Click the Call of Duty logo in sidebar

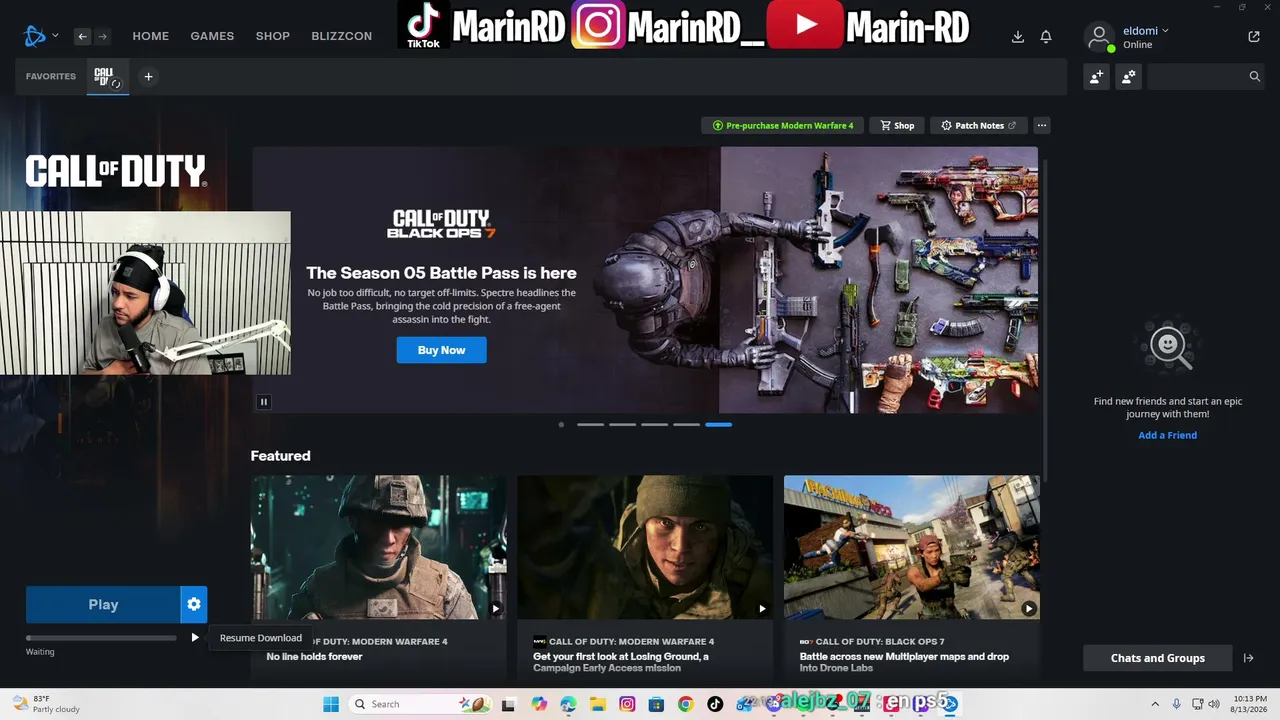pyautogui.click(x=116, y=171)
